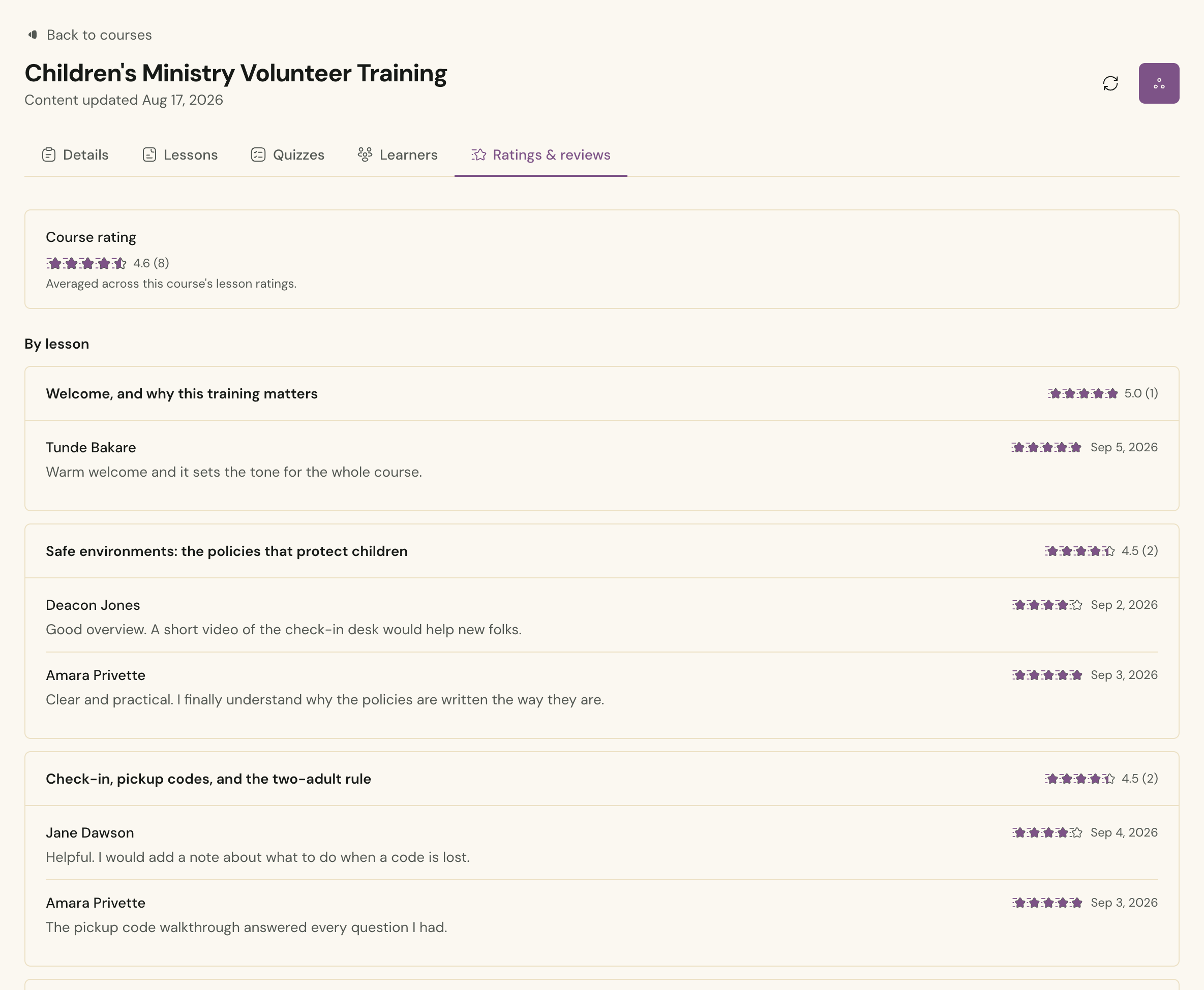The width and height of the screenshot is (1204, 990).
Task: Select the Learners tab
Action: click(397, 154)
